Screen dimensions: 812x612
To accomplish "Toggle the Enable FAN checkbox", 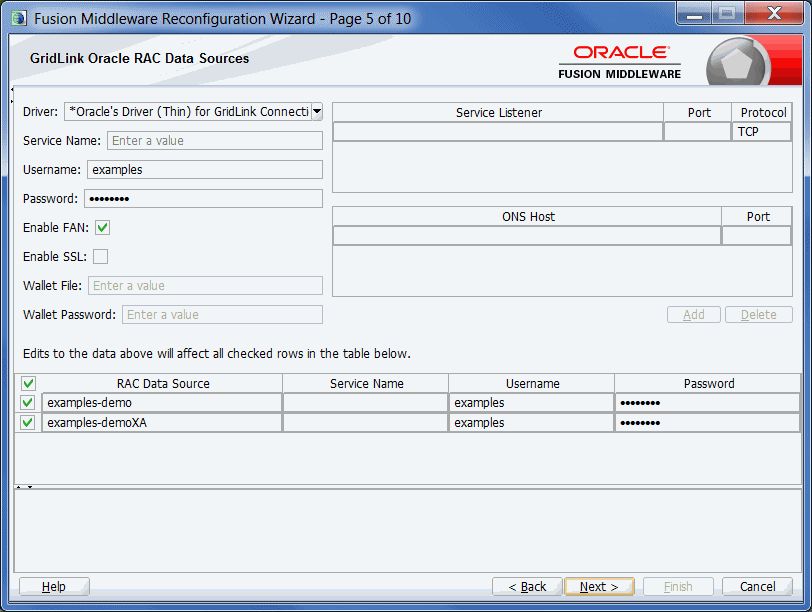I will pyautogui.click(x=103, y=227).
